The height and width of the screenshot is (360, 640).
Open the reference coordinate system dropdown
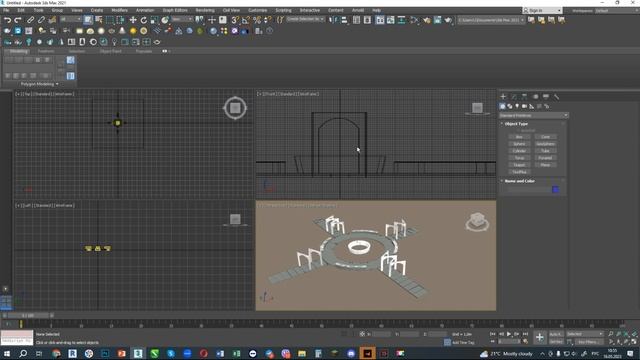point(182,19)
